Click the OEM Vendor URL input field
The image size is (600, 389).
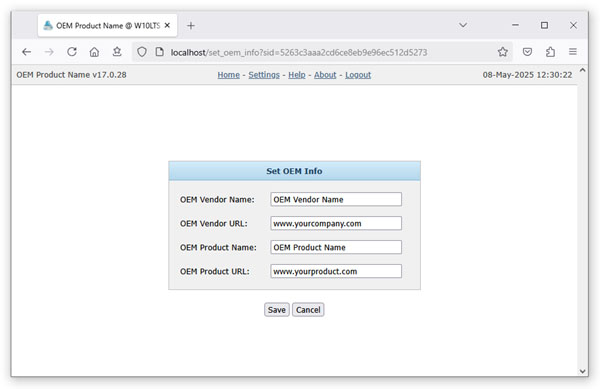point(336,223)
